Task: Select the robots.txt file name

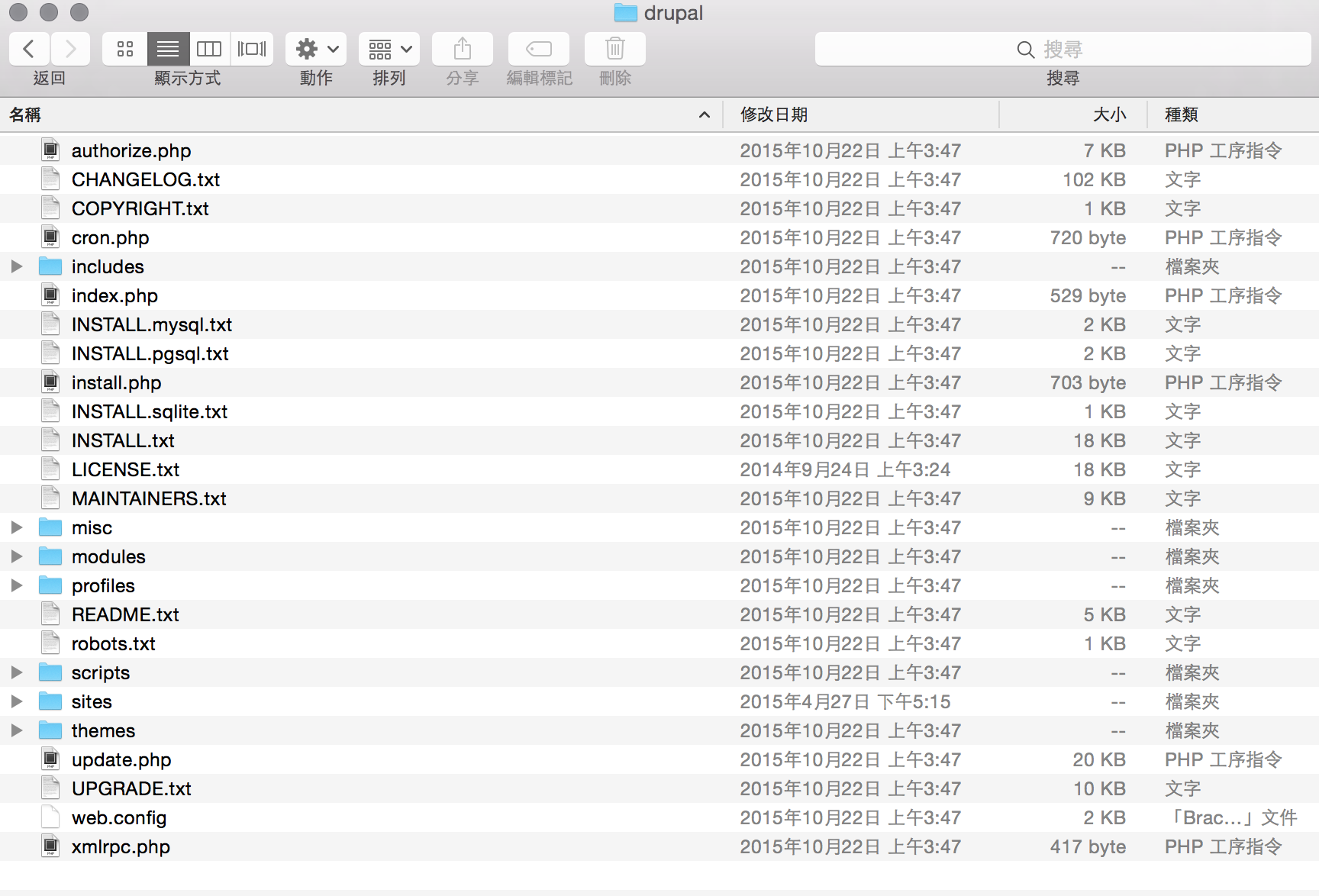Action: point(113,643)
